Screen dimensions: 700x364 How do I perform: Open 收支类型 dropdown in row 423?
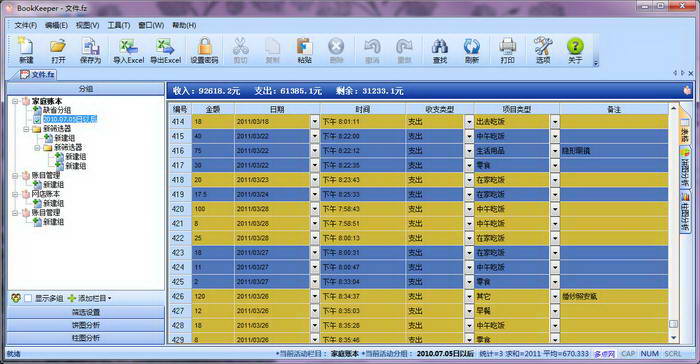point(469,252)
